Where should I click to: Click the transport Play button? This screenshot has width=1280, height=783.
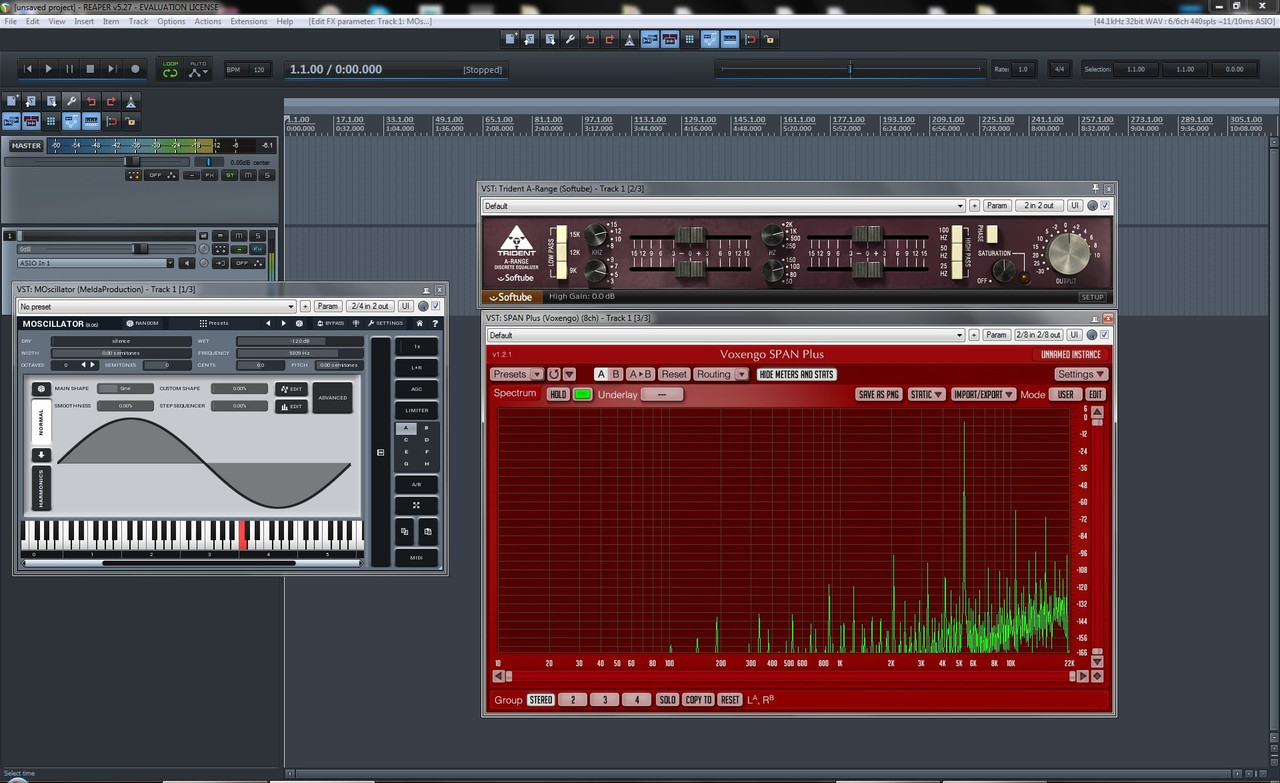[x=49, y=69]
